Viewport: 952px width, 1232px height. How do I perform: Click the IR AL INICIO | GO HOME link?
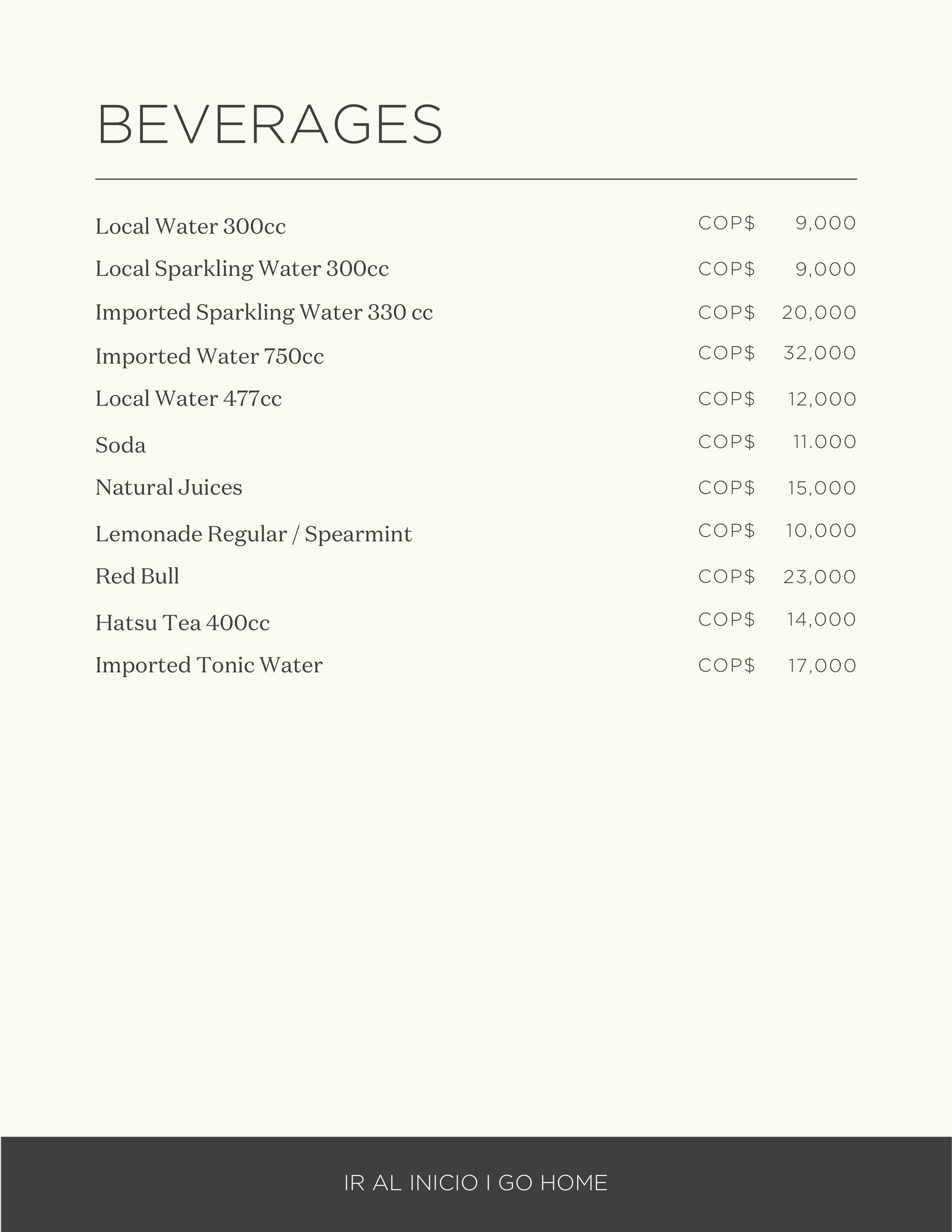(475, 1183)
